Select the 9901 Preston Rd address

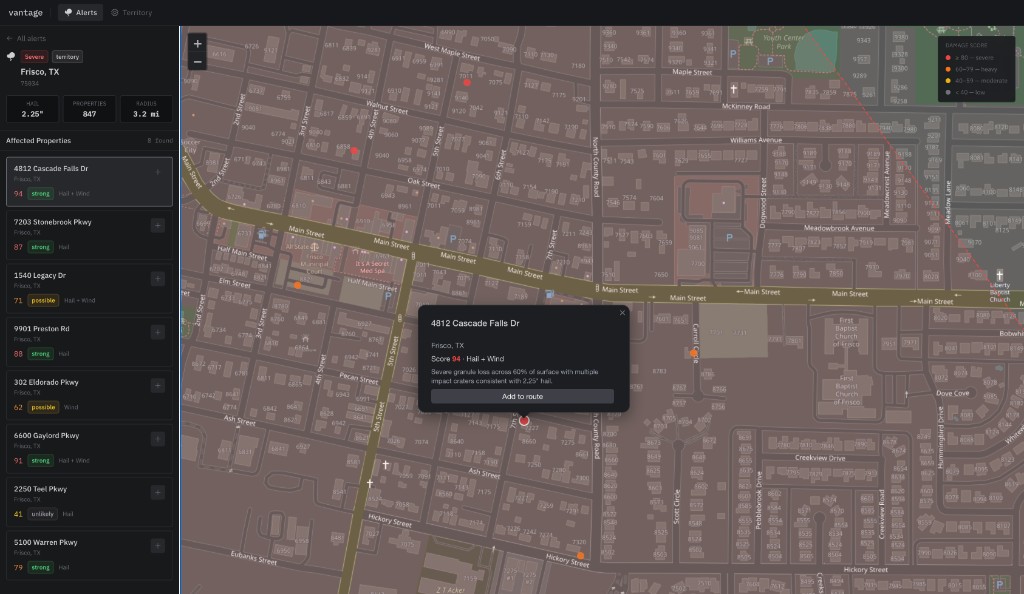point(41,329)
